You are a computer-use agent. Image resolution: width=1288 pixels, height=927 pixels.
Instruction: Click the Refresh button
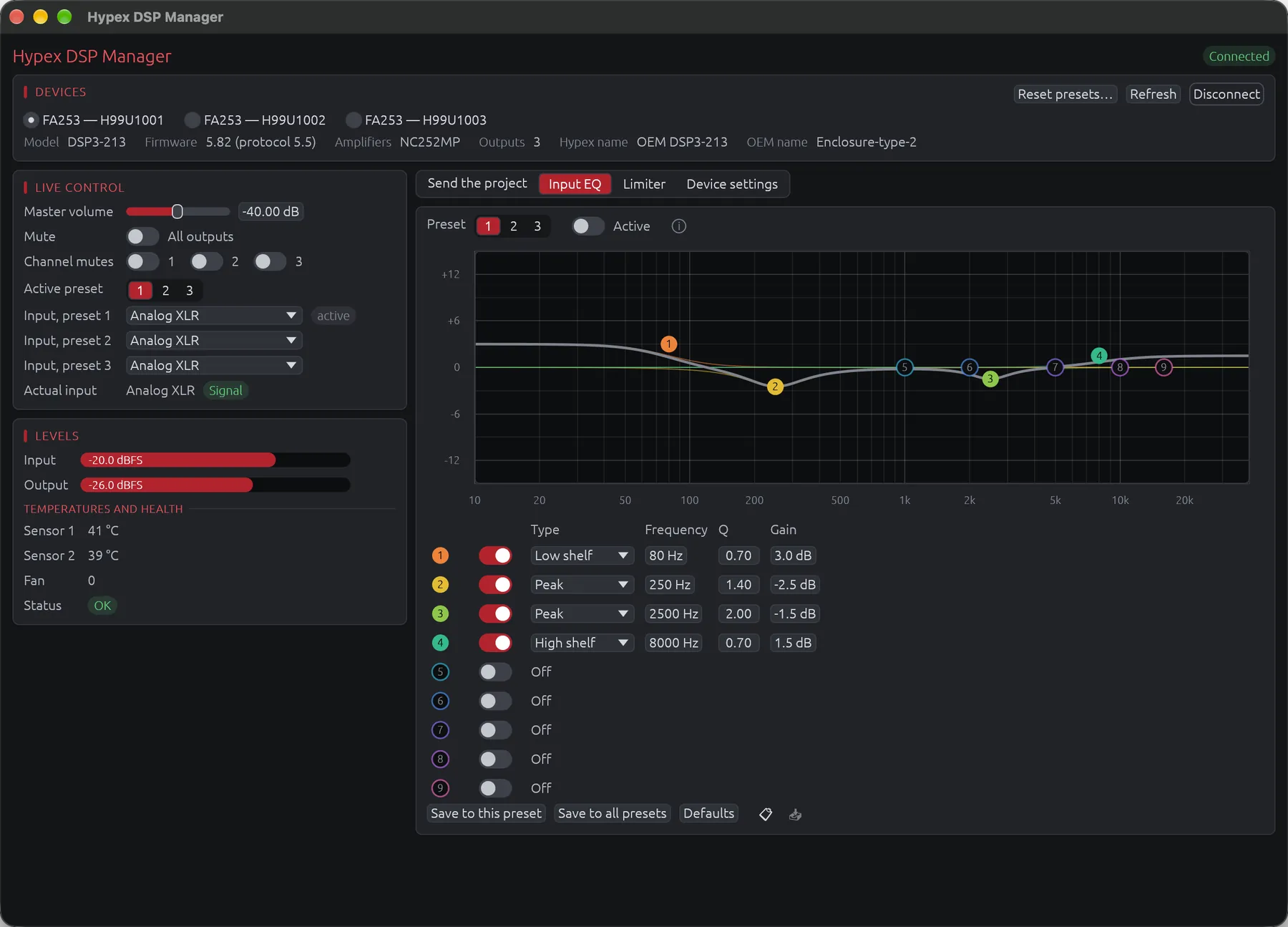click(x=1153, y=94)
